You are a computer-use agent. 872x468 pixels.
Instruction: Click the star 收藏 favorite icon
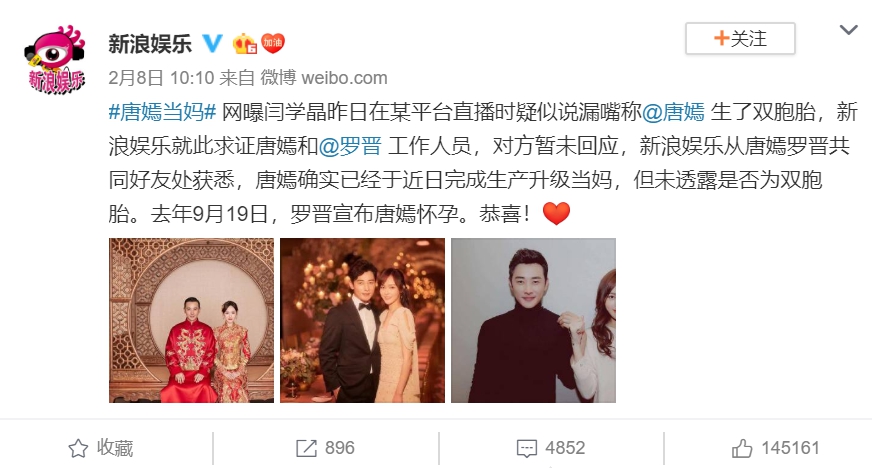[x=78, y=448]
